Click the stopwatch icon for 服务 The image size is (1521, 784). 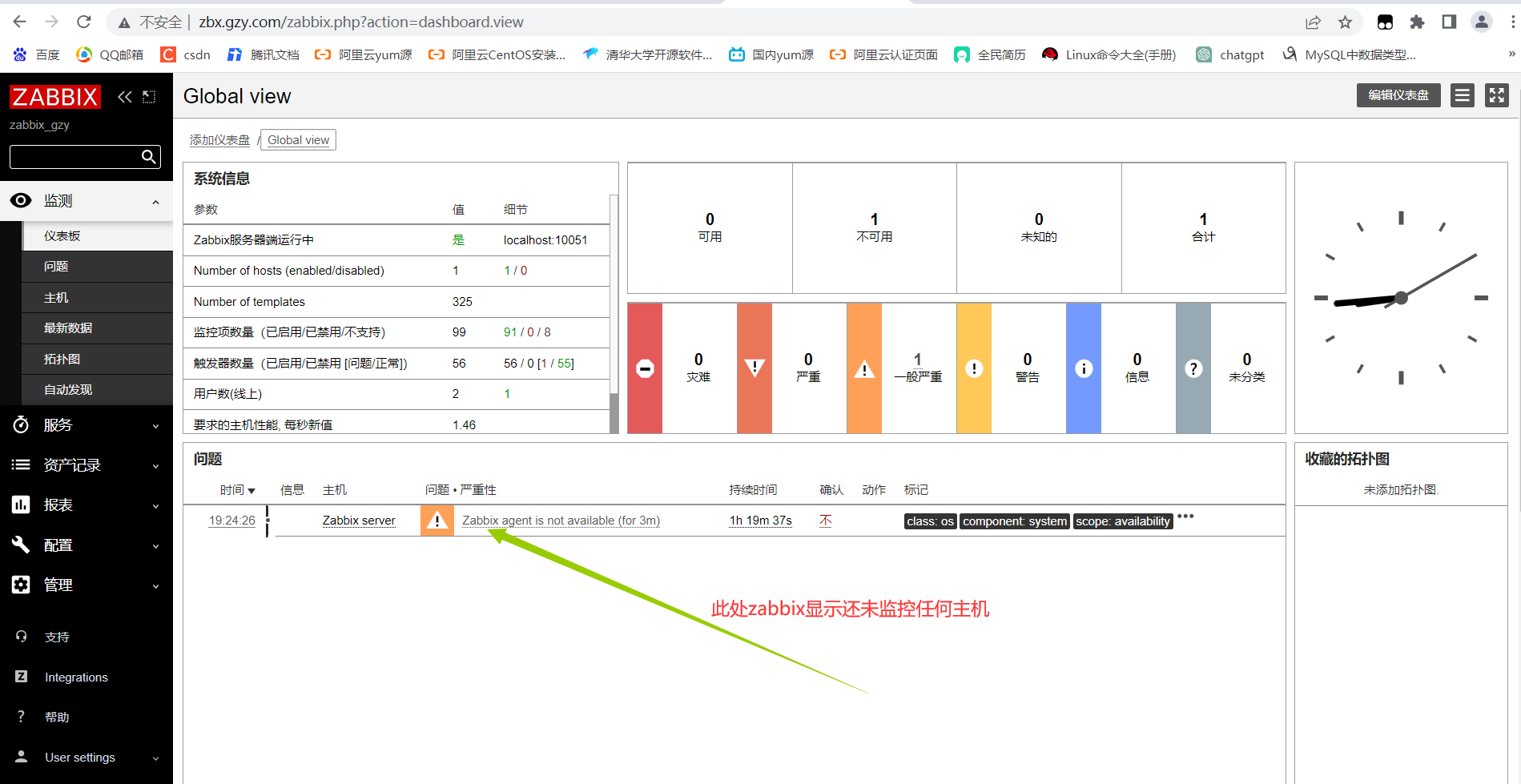tap(21, 424)
